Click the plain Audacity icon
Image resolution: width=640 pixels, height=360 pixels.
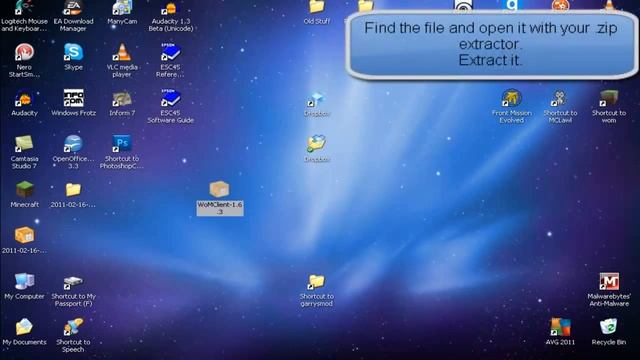(x=24, y=98)
